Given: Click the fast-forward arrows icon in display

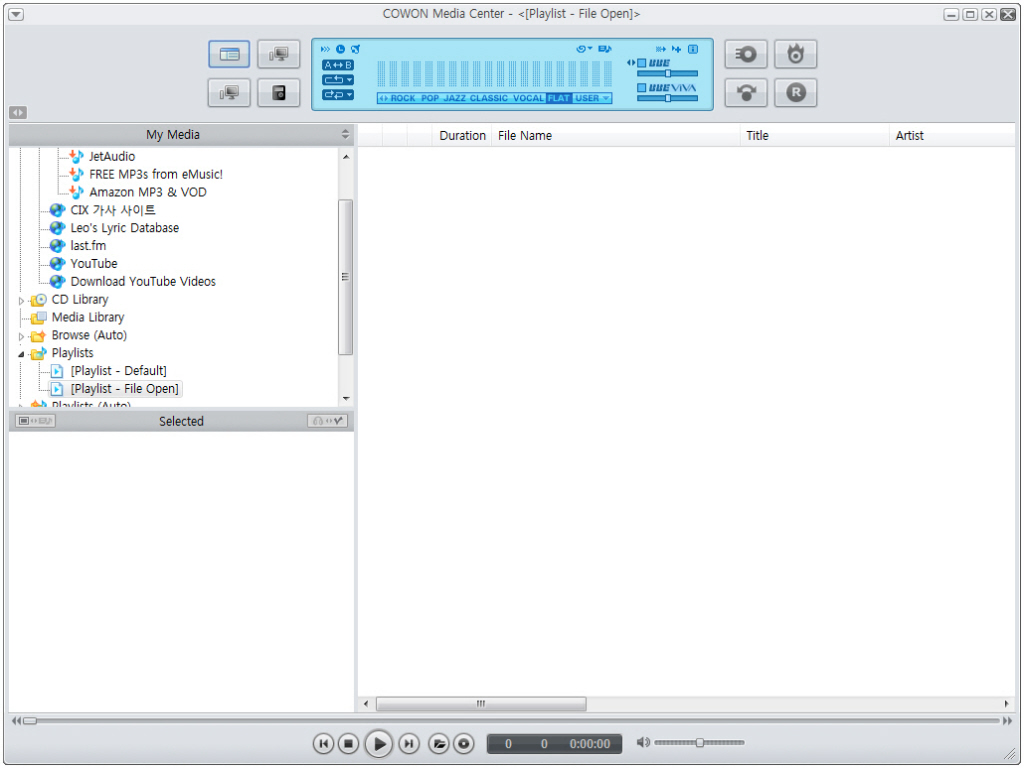Looking at the screenshot, I should pos(325,49).
